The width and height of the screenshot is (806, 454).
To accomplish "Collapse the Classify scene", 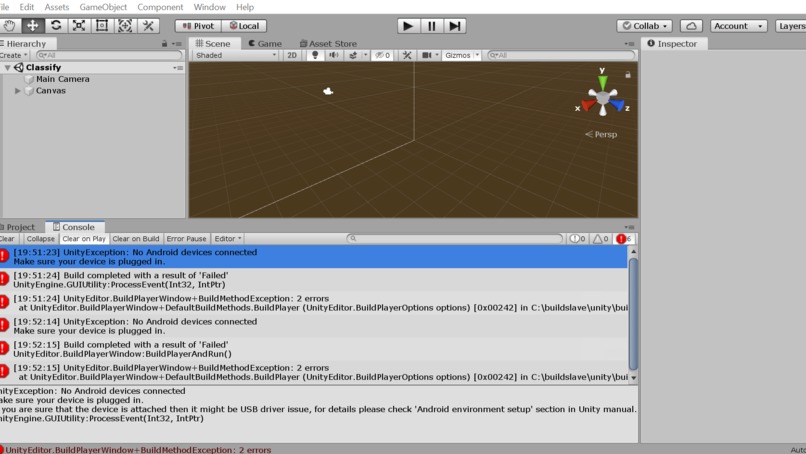I will pos(7,67).
